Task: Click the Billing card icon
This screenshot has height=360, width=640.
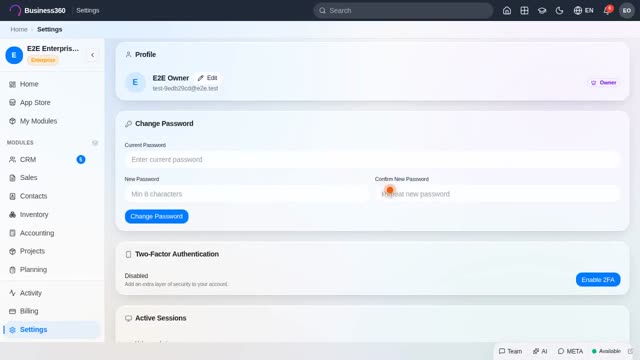Action: click(12, 311)
